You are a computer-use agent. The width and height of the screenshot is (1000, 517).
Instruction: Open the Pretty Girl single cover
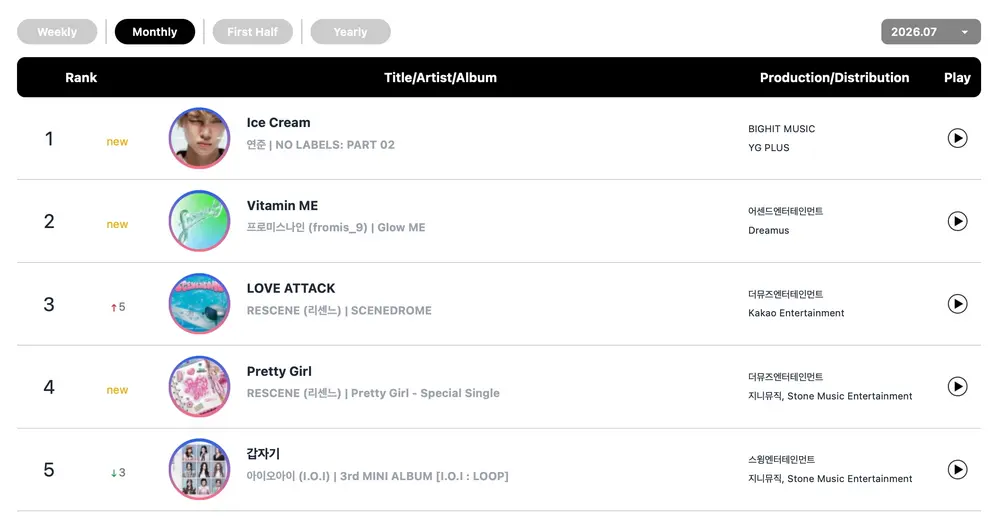coord(200,386)
